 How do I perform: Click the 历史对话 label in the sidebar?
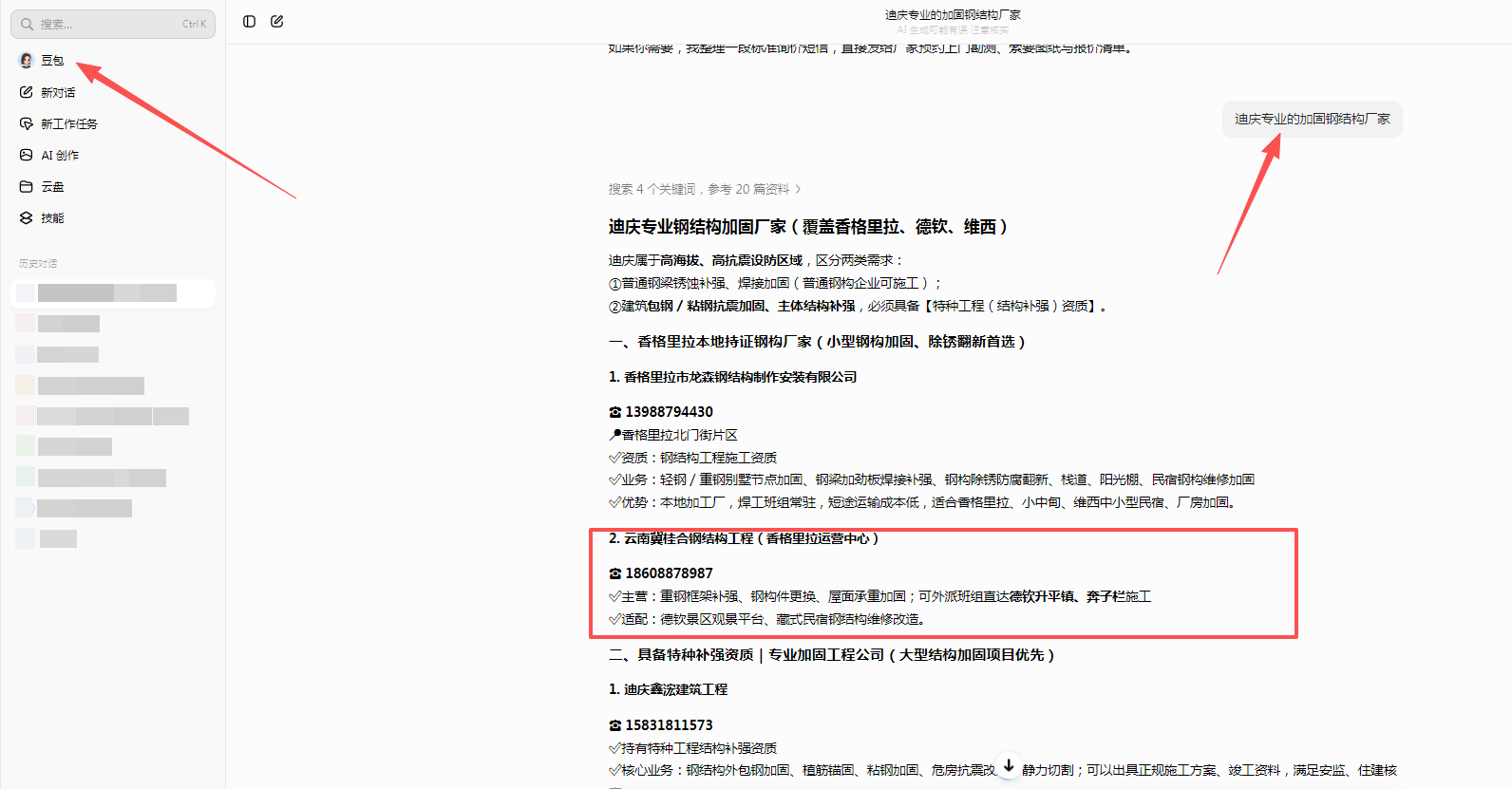pos(38,263)
